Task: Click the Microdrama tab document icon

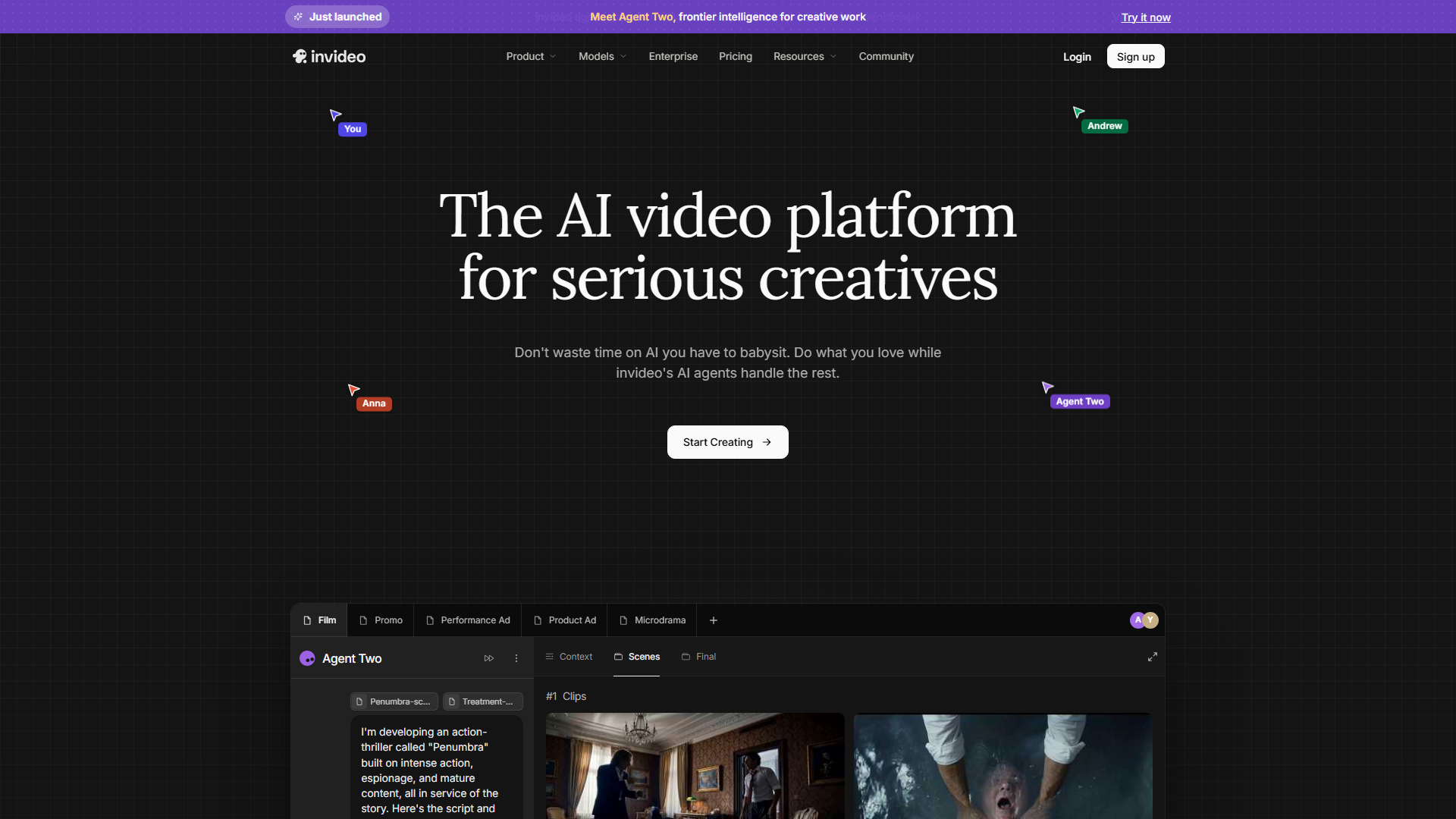Action: click(x=623, y=620)
